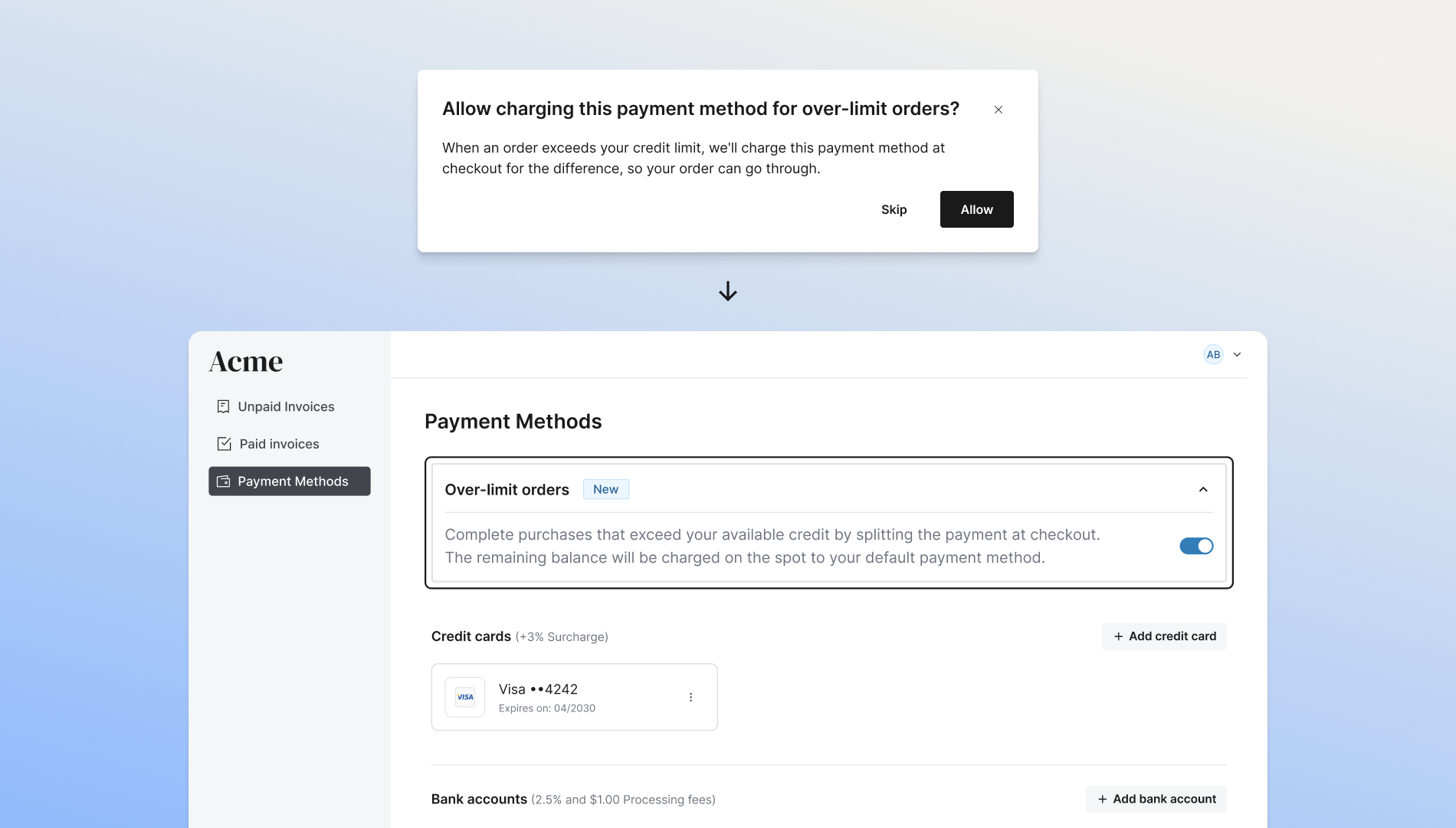The width and height of the screenshot is (1456, 828).
Task: Open the AB account dropdown chevron
Action: click(1237, 354)
